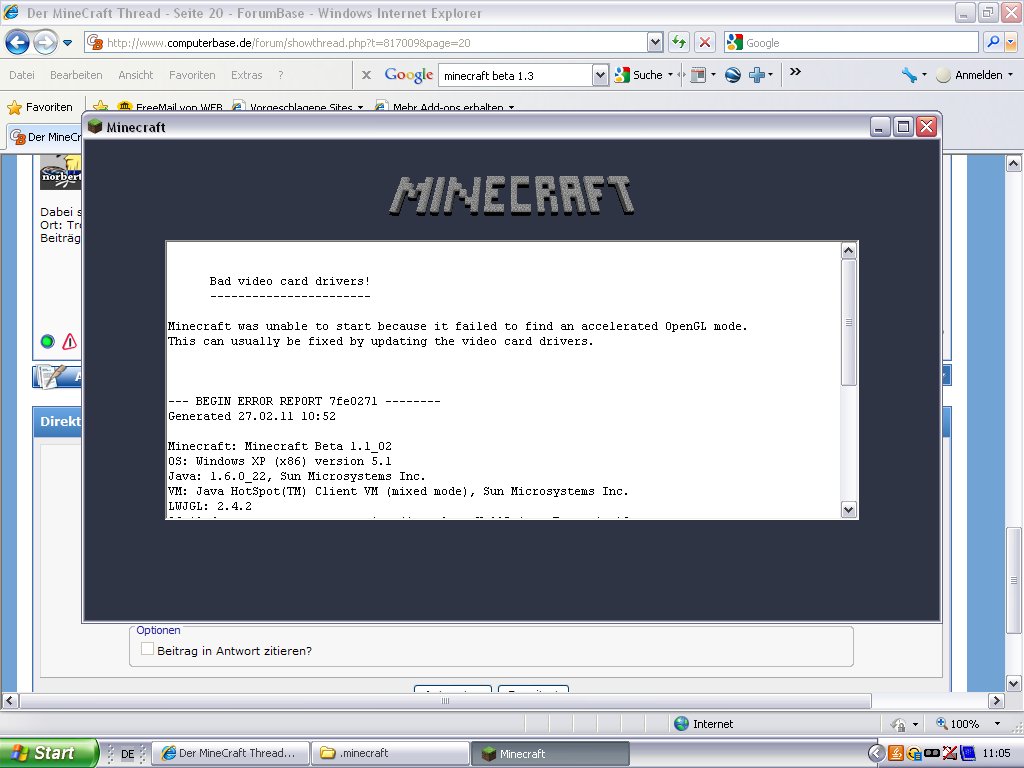This screenshot has width=1024, height=768.
Task: Click the page scroll-up arrow in Internet Explorer
Action: [1014, 163]
